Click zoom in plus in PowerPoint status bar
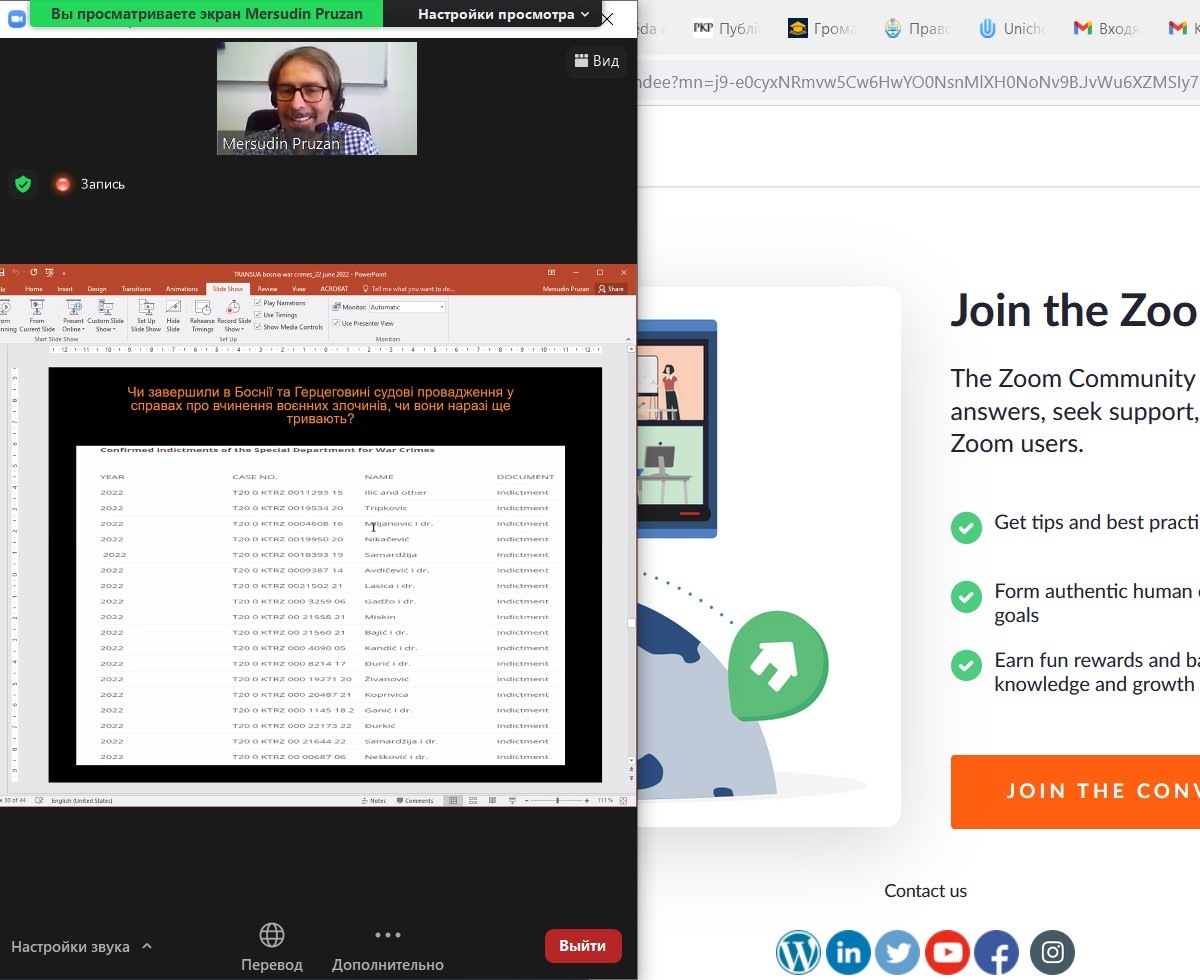This screenshot has height=980, width=1200. coord(587,801)
